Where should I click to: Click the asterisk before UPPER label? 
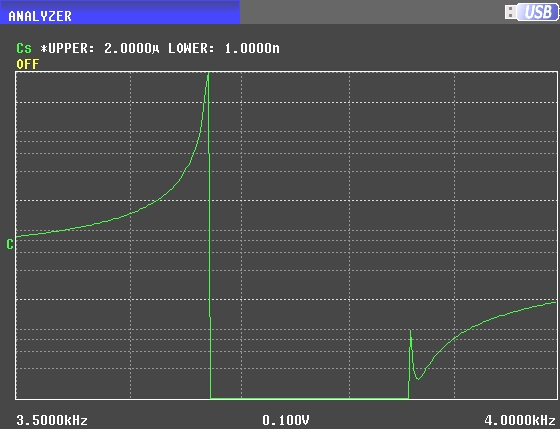point(44,48)
